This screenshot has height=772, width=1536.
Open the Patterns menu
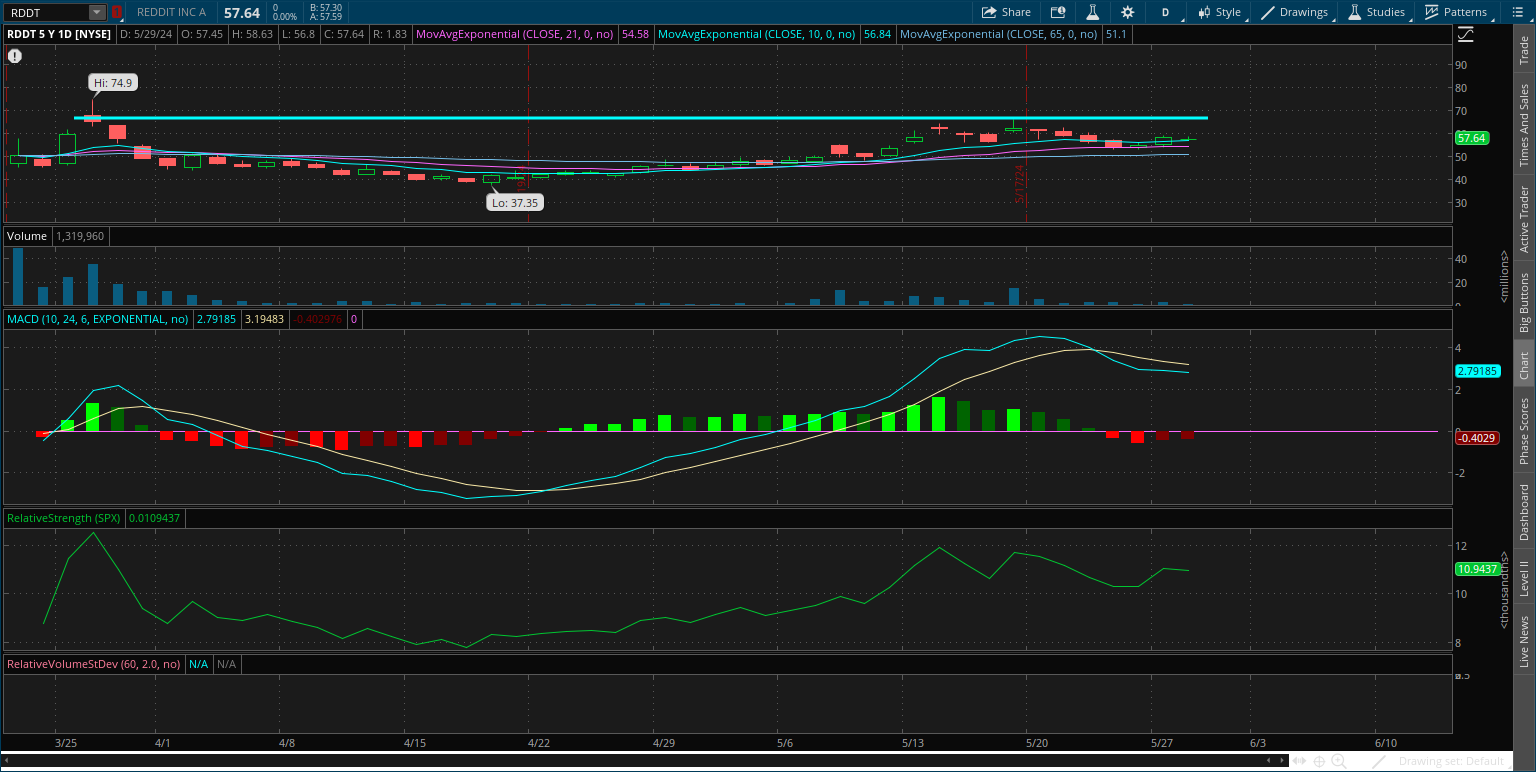point(1456,12)
